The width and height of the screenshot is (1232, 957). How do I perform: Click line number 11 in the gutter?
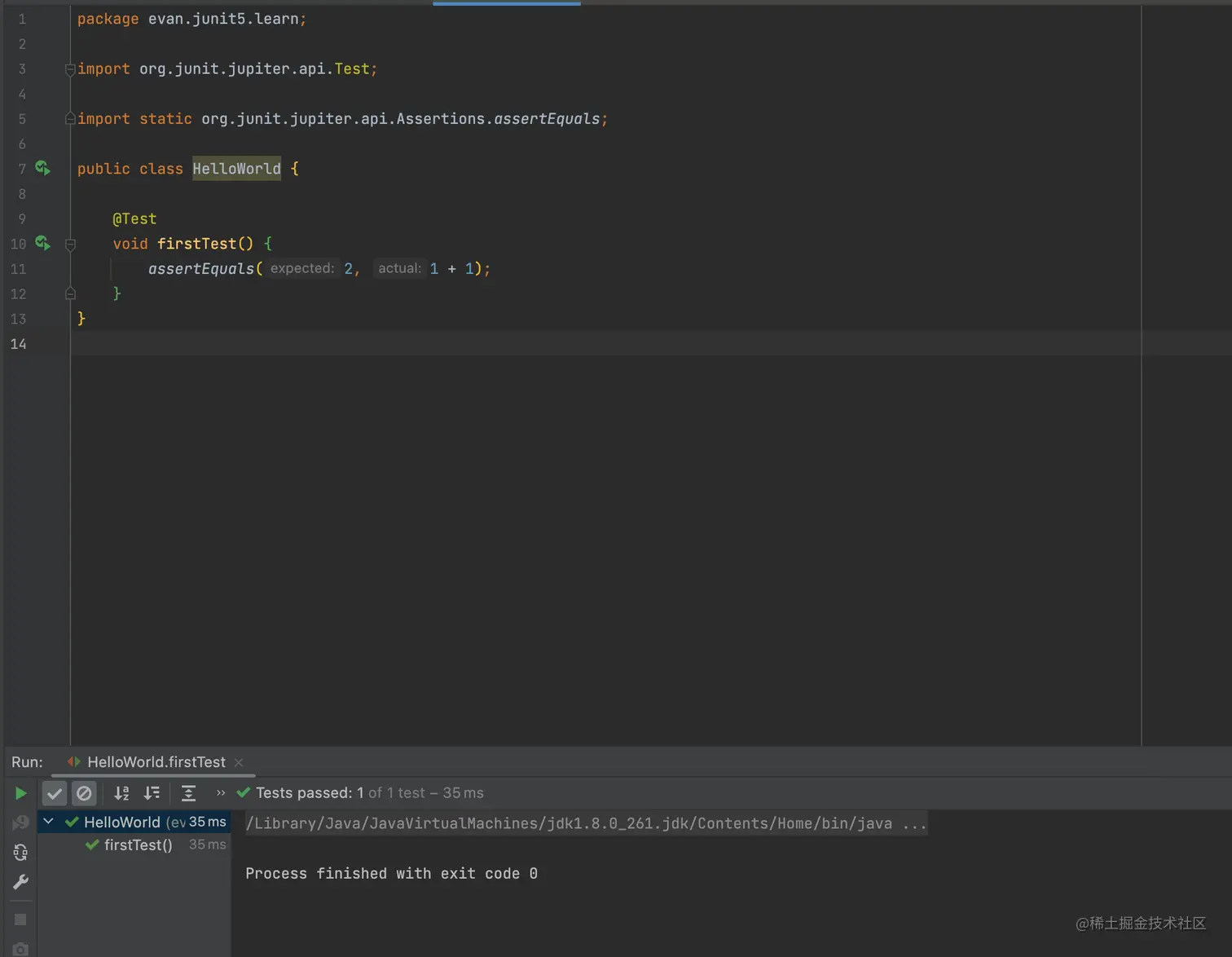click(x=18, y=269)
